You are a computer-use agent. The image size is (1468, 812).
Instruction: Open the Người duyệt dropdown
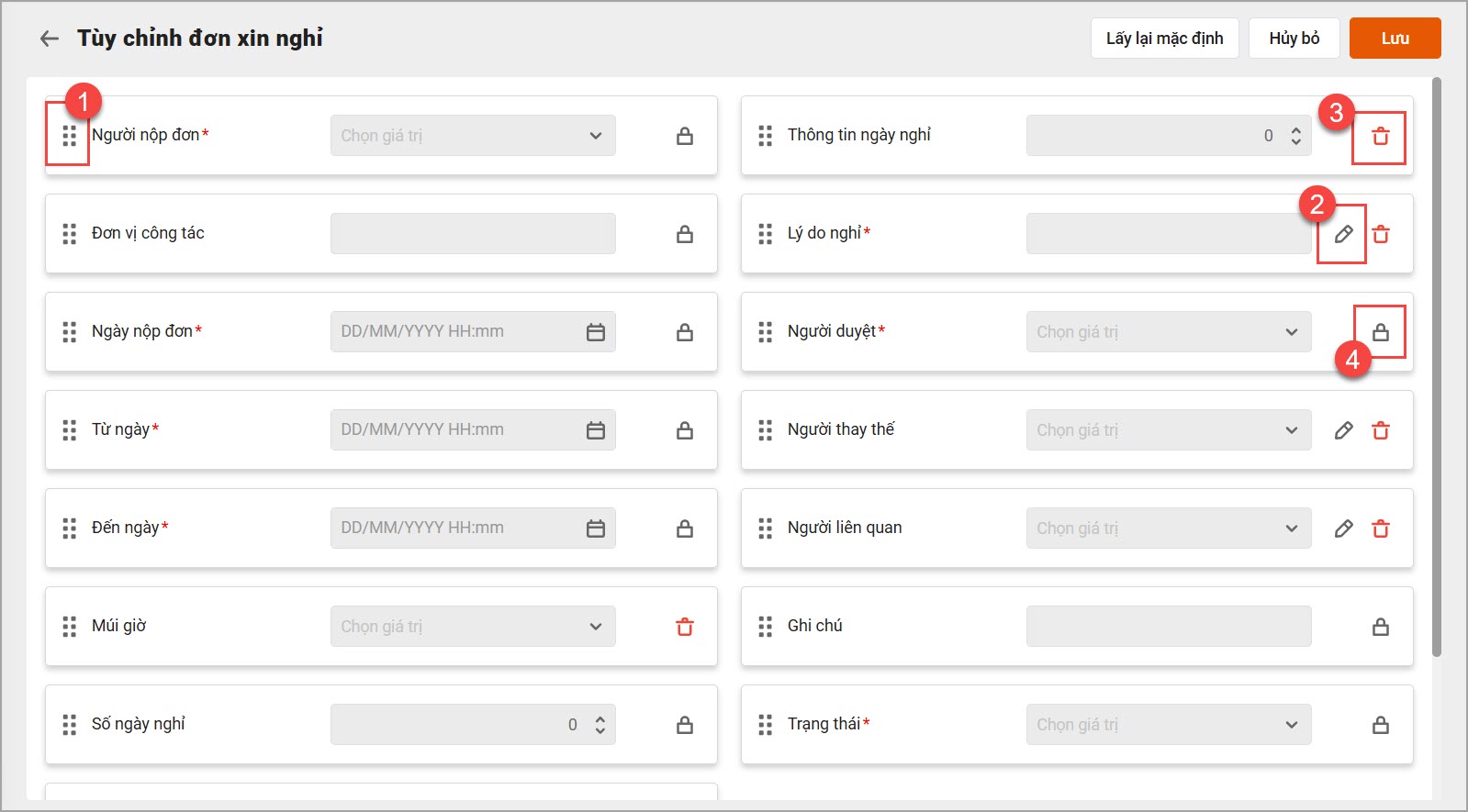[1292, 332]
